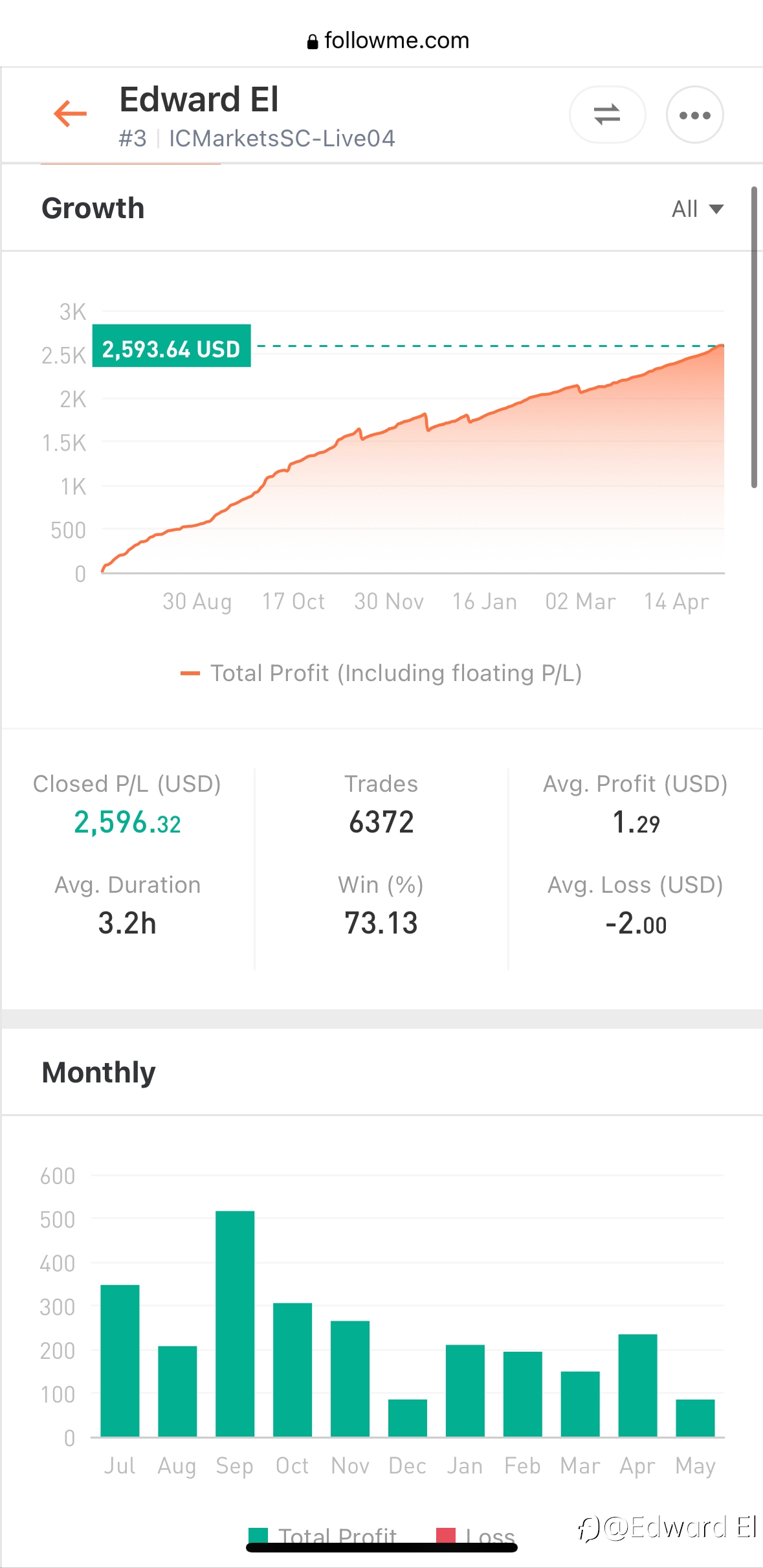Viewport: 763px width, 1568px height.
Task: Open the three-dots more options menu
Action: 694,115
